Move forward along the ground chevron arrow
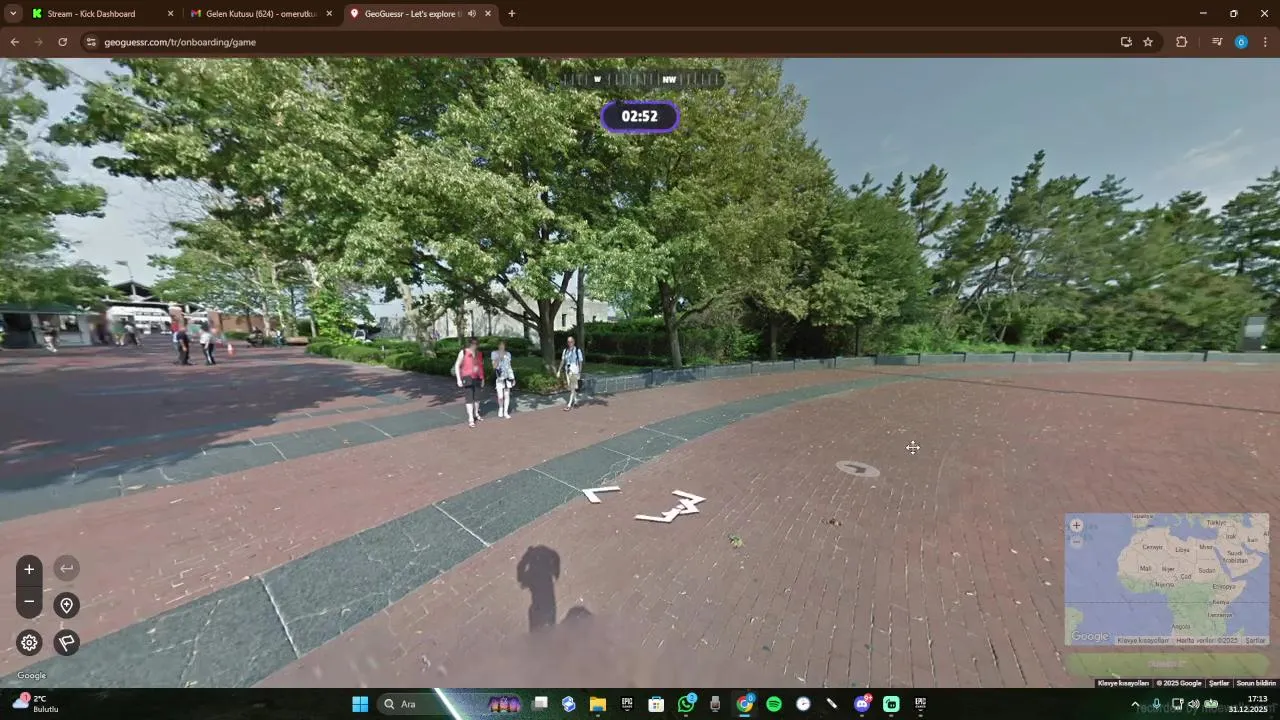The image size is (1280, 720). [602, 493]
